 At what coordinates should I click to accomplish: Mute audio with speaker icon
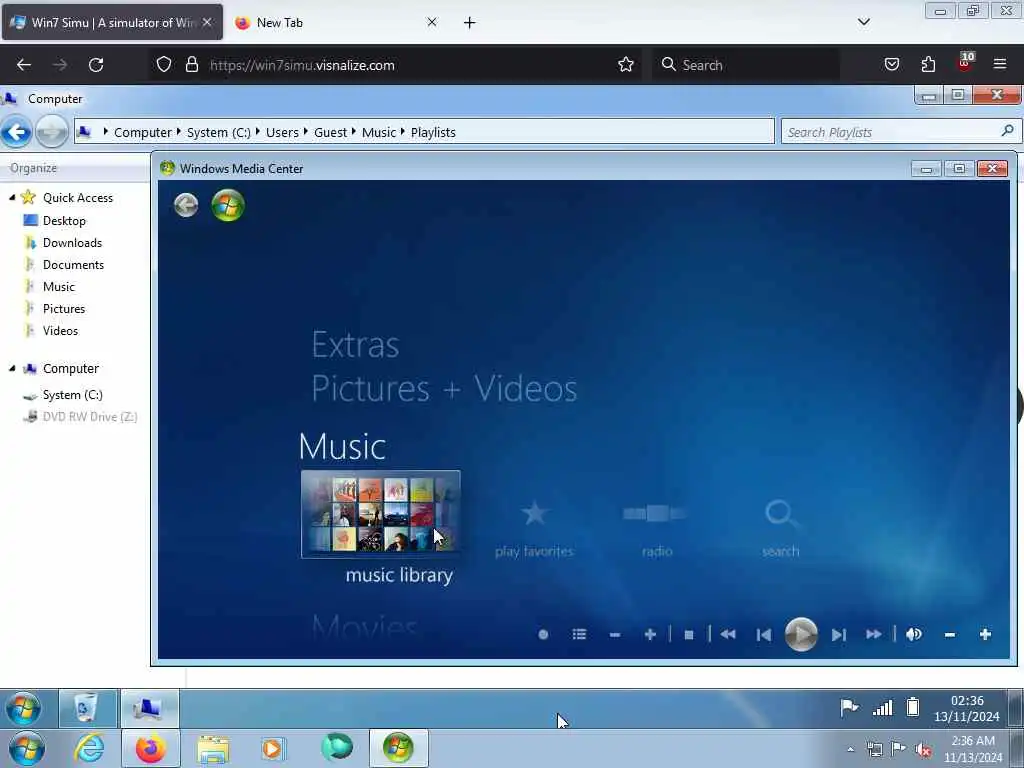click(x=914, y=634)
